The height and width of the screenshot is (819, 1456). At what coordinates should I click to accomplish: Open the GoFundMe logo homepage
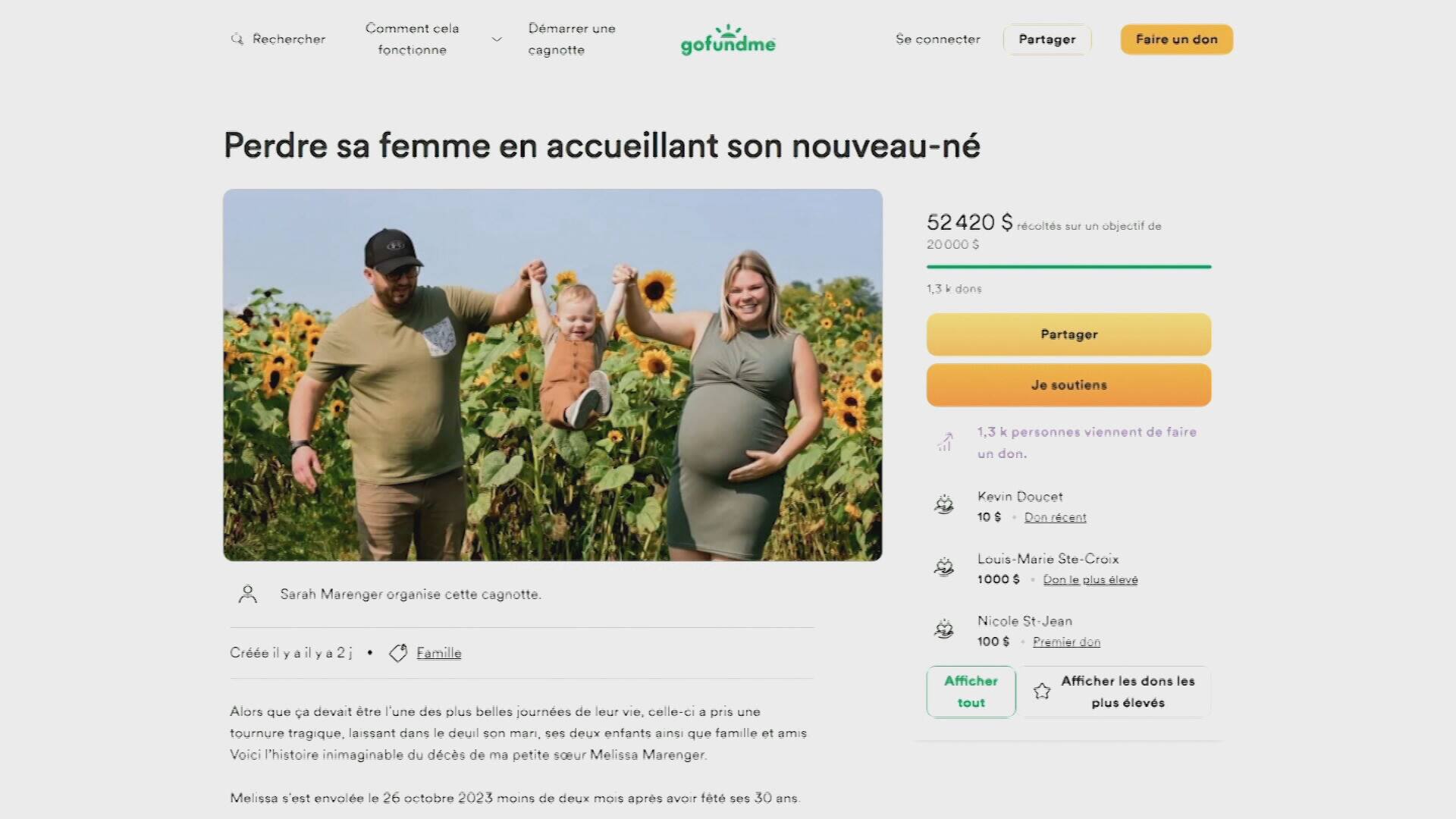click(x=728, y=39)
